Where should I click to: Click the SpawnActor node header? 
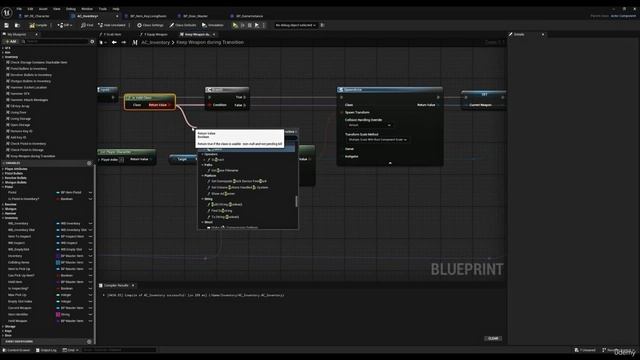[x=390, y=90]
